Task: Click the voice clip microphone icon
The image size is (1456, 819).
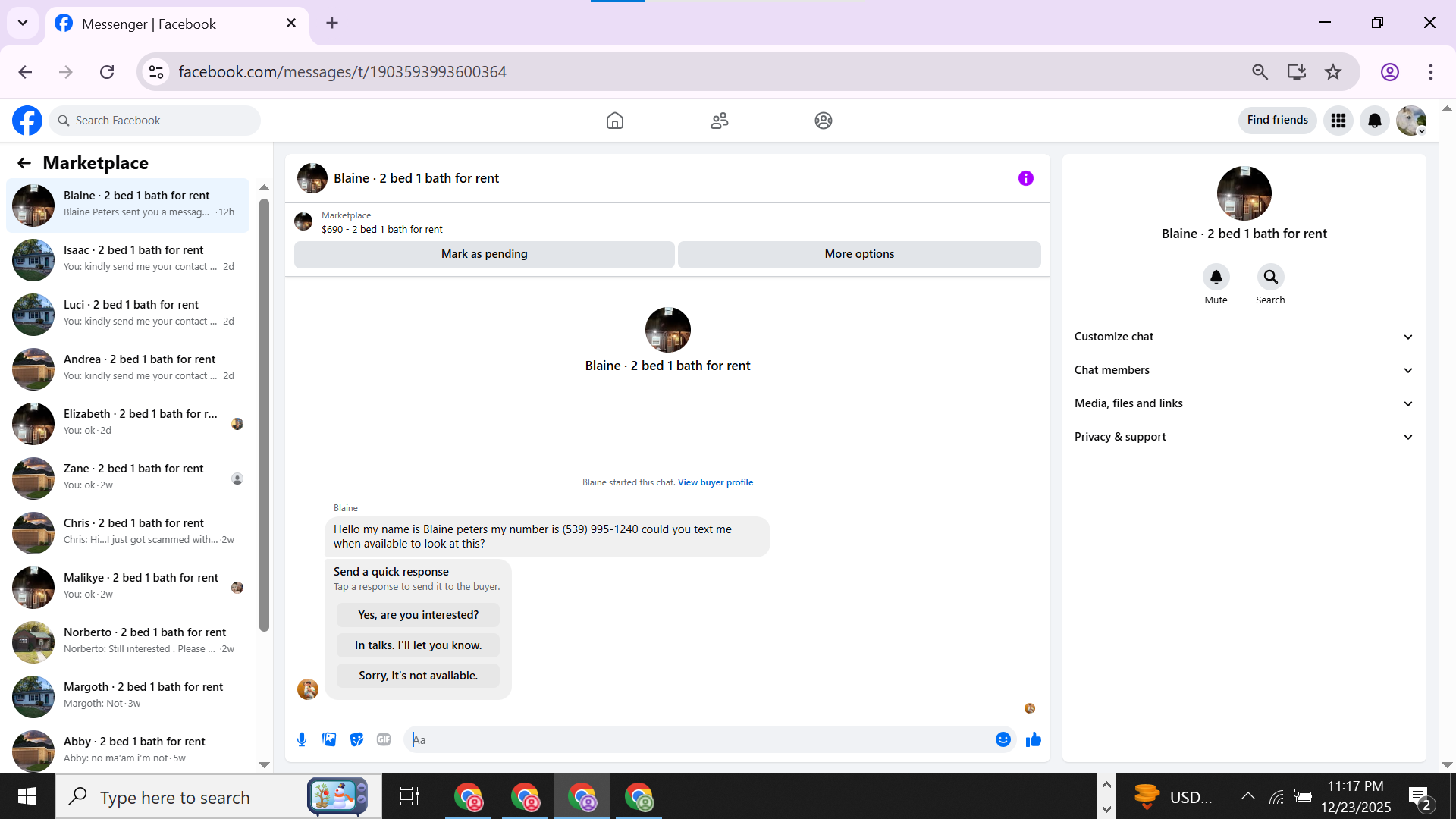Action: click(x=302, y=739)
